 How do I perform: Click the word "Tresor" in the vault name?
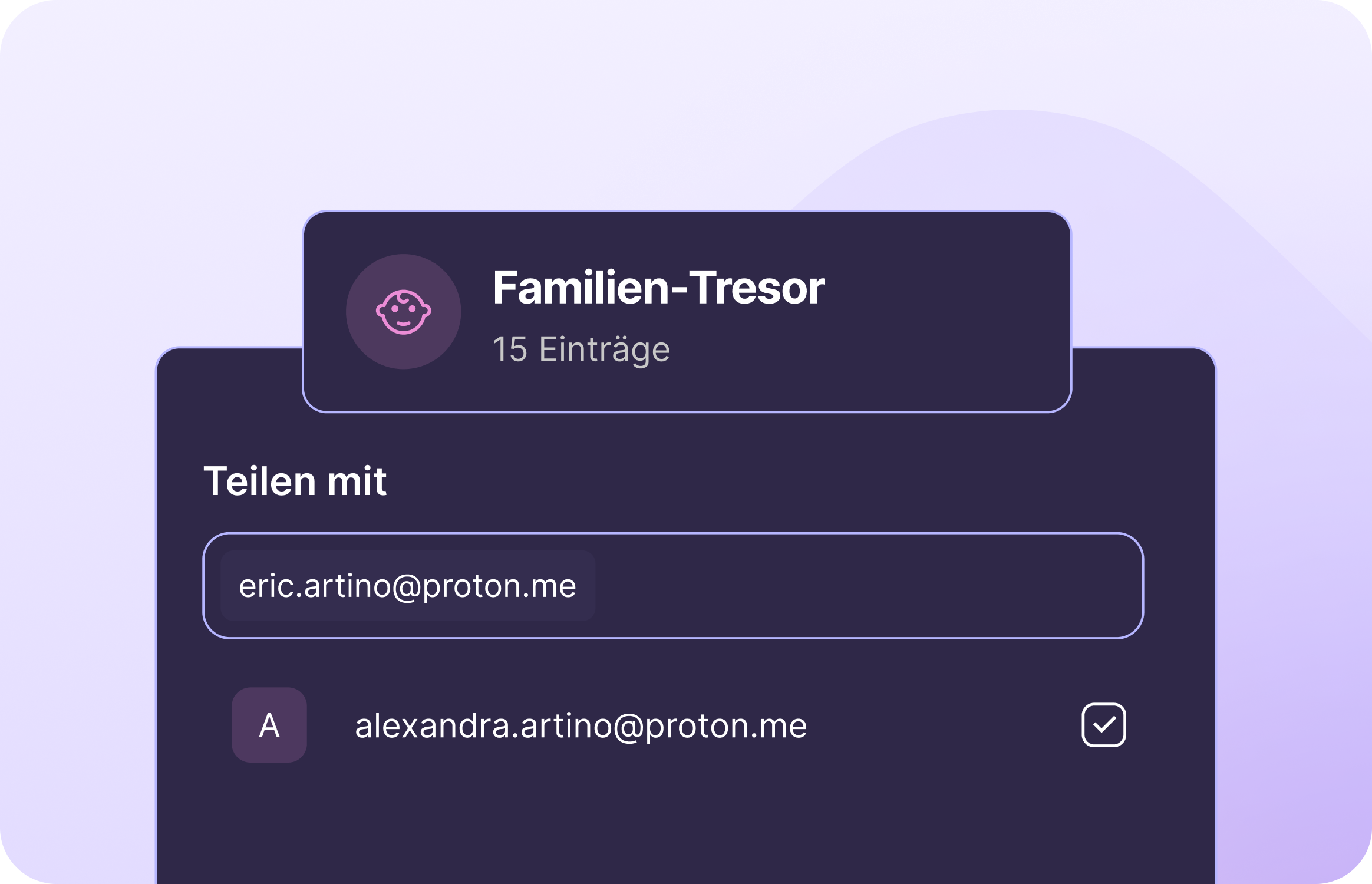[757, 288]
